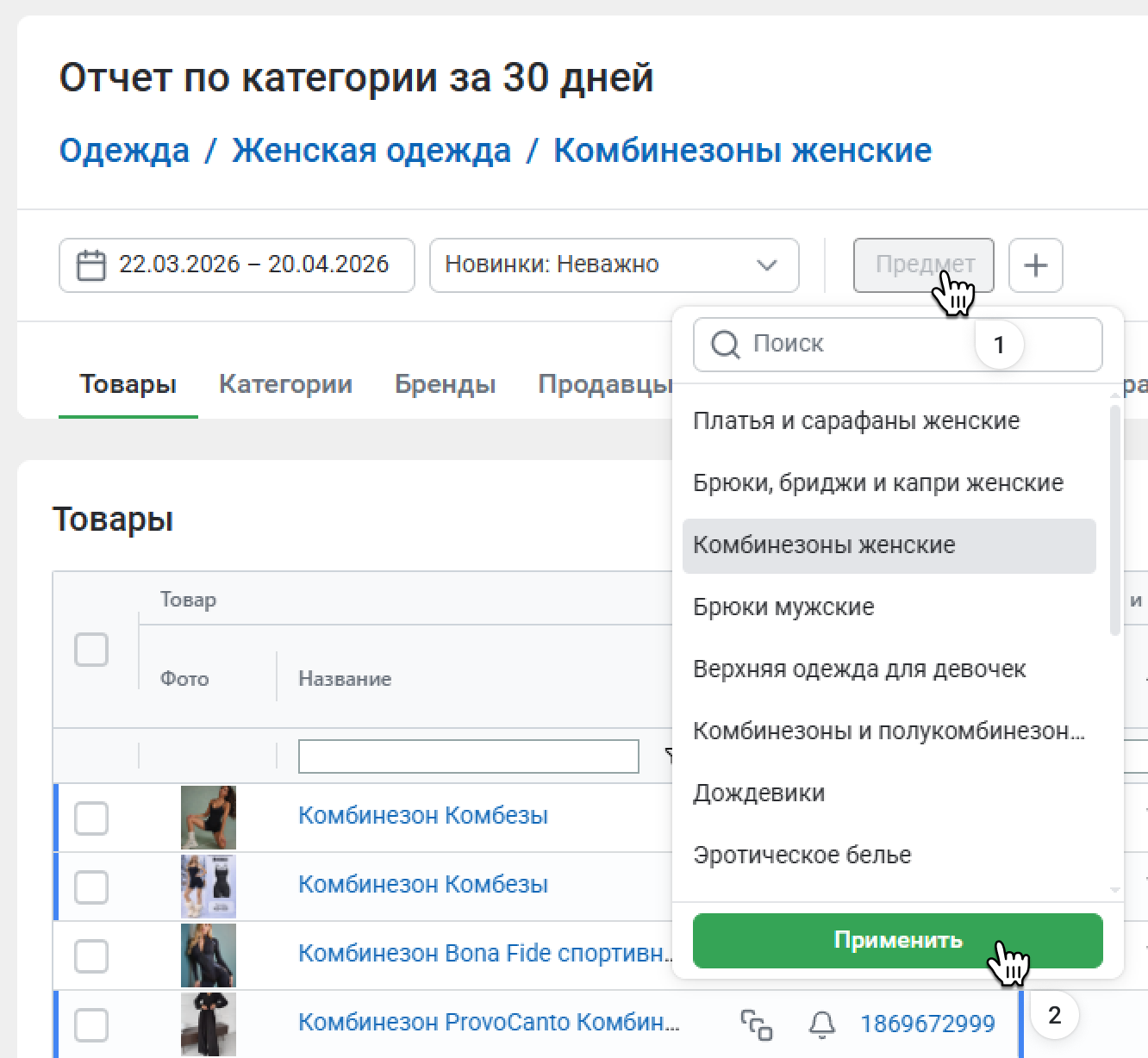The image size is (1148, 1058).
Task: Open Bona Fide jumpsuit thumbnail
Action: [208, 955]
